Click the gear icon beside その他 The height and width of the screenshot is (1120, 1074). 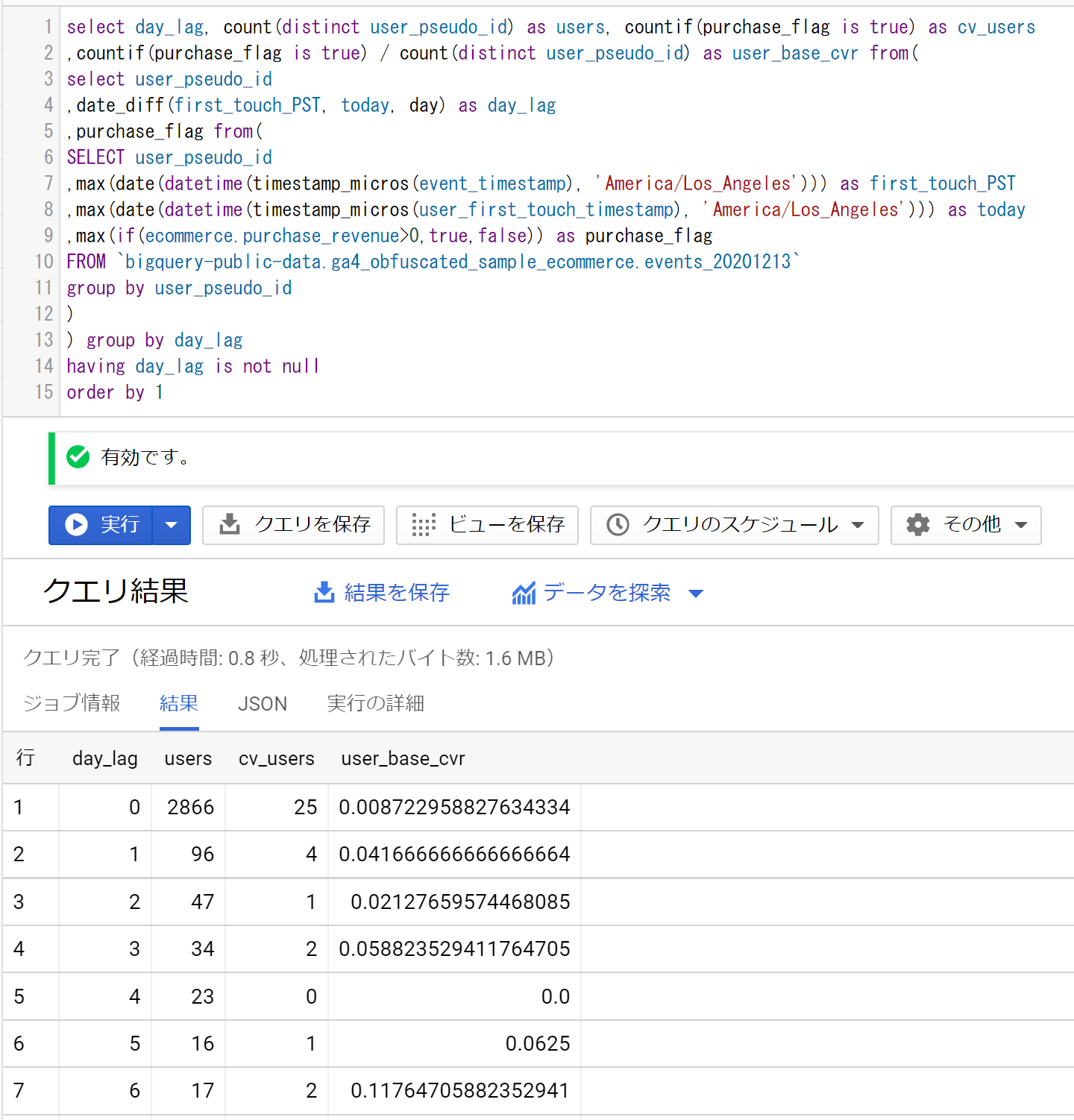(918, 525)
